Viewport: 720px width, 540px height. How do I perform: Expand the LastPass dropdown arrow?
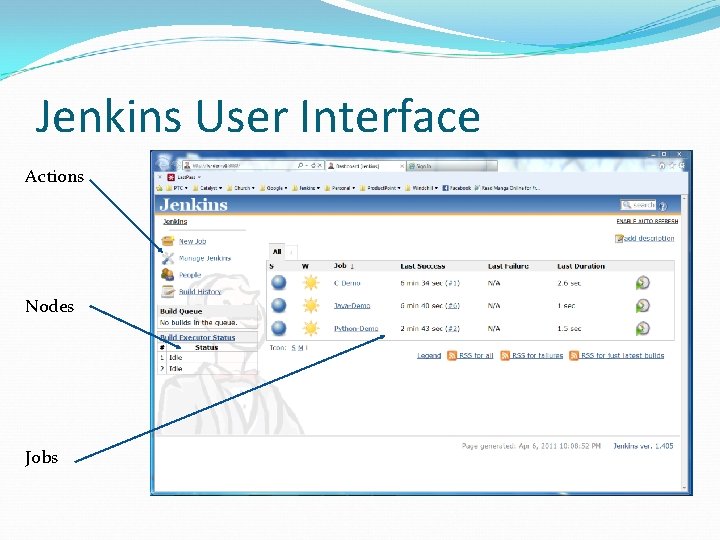[199, 177]
